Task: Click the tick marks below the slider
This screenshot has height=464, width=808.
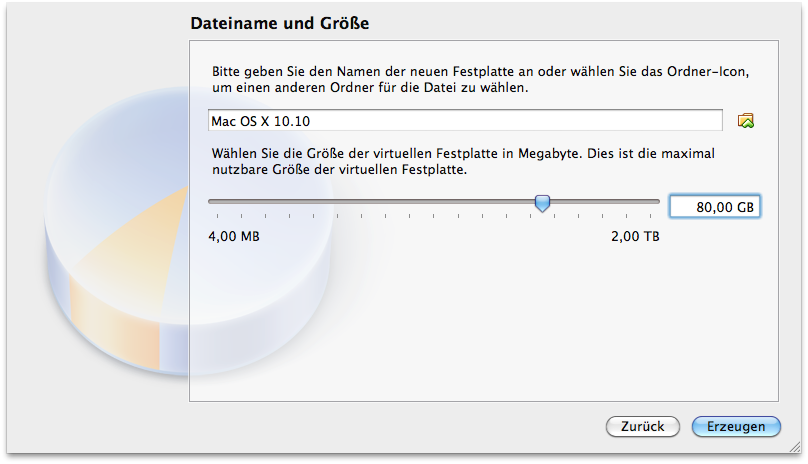Action: coord(400,215)
